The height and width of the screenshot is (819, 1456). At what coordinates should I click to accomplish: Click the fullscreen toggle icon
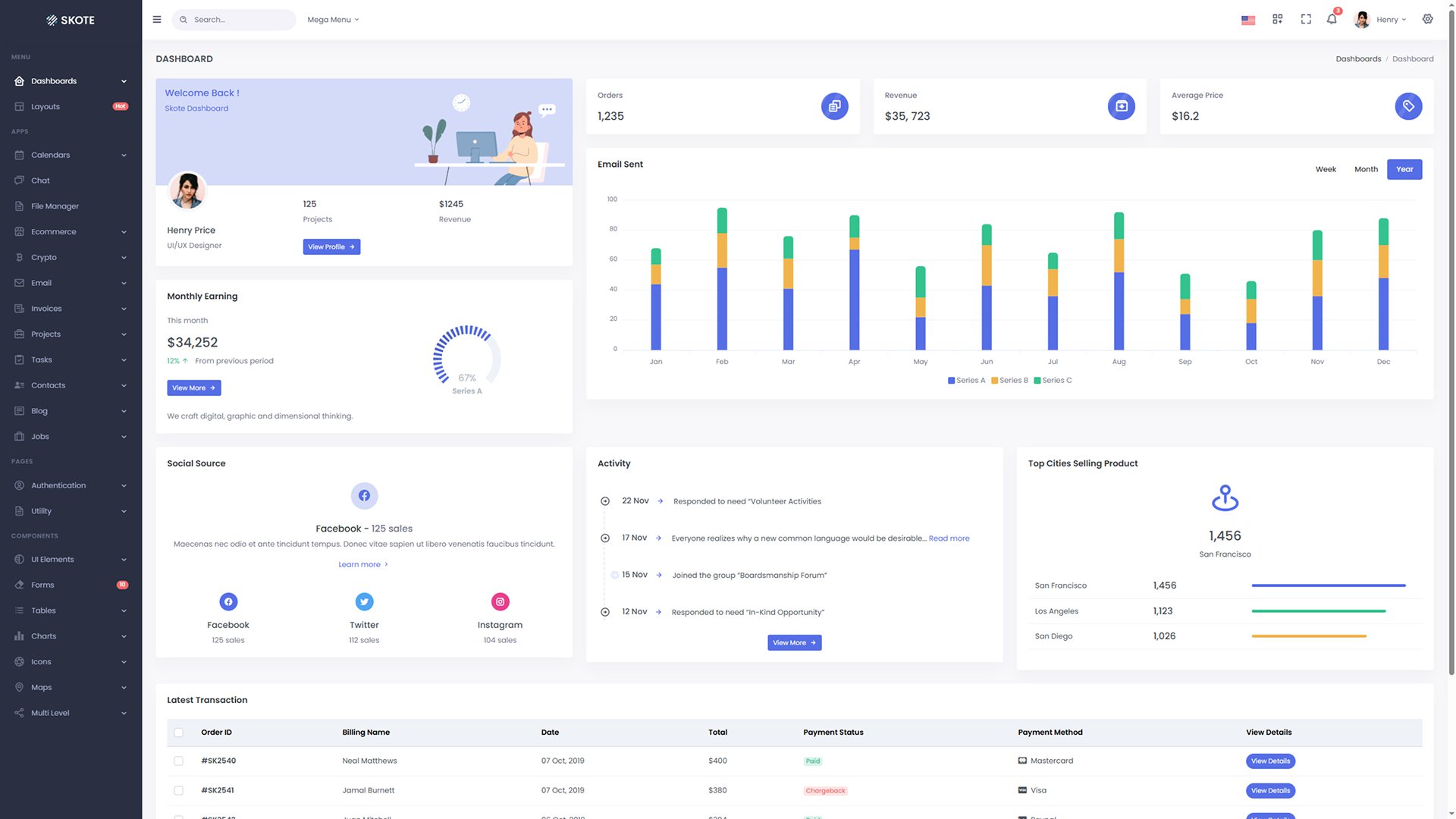tap(1306, 20)
